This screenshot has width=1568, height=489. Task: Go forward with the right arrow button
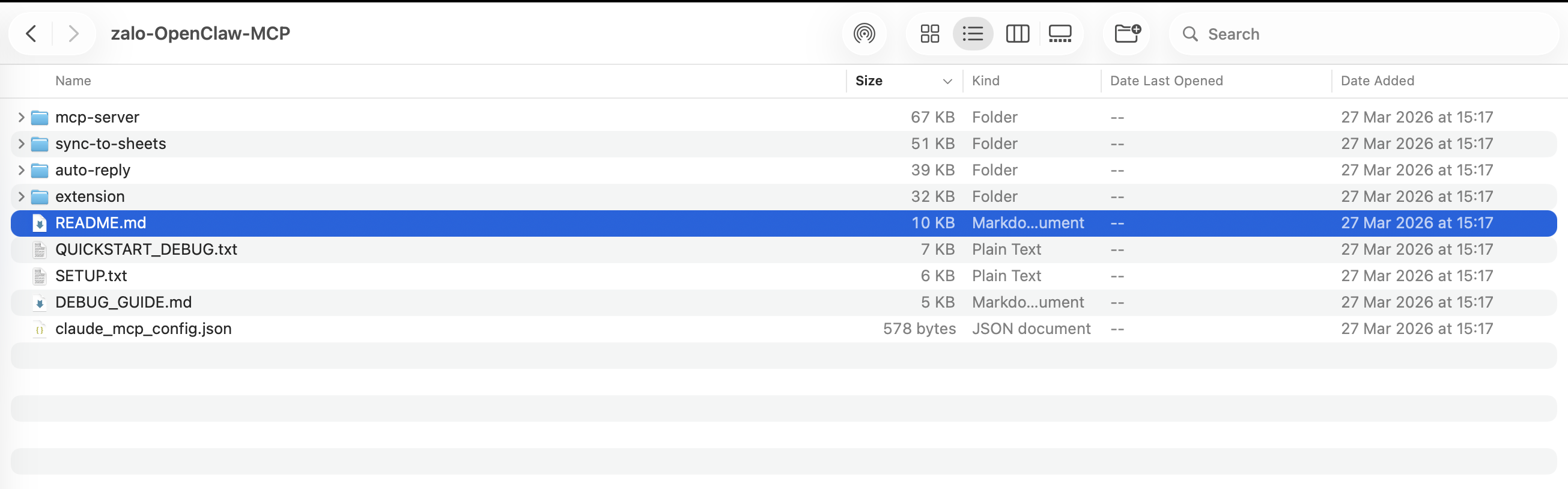click(x=74, y=34)
